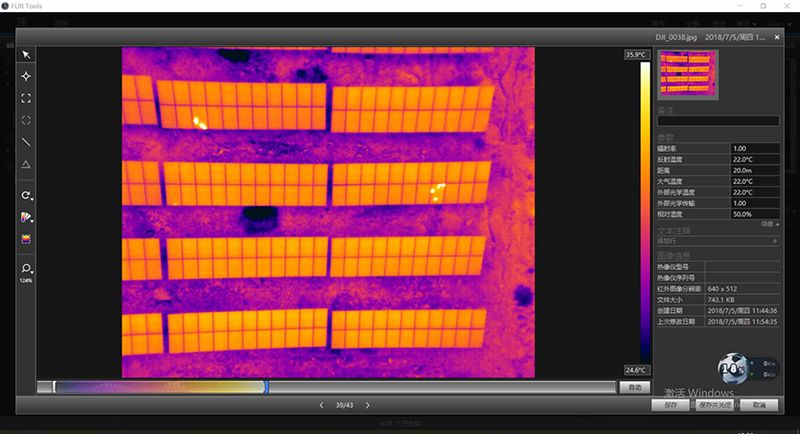Go to the next image

(x=367, y=405)
